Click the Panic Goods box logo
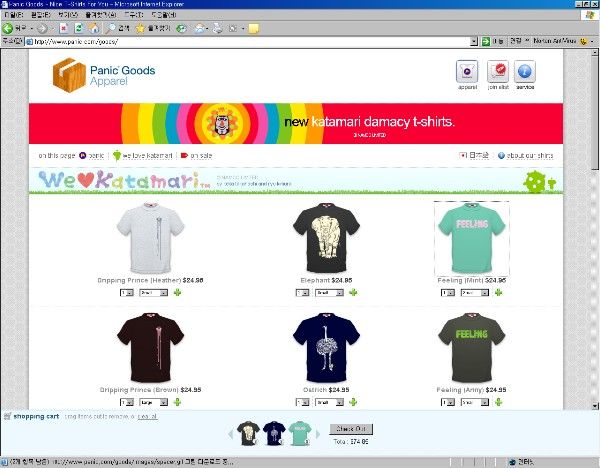Viewport: 600px width, 468px height. [69, 75]
